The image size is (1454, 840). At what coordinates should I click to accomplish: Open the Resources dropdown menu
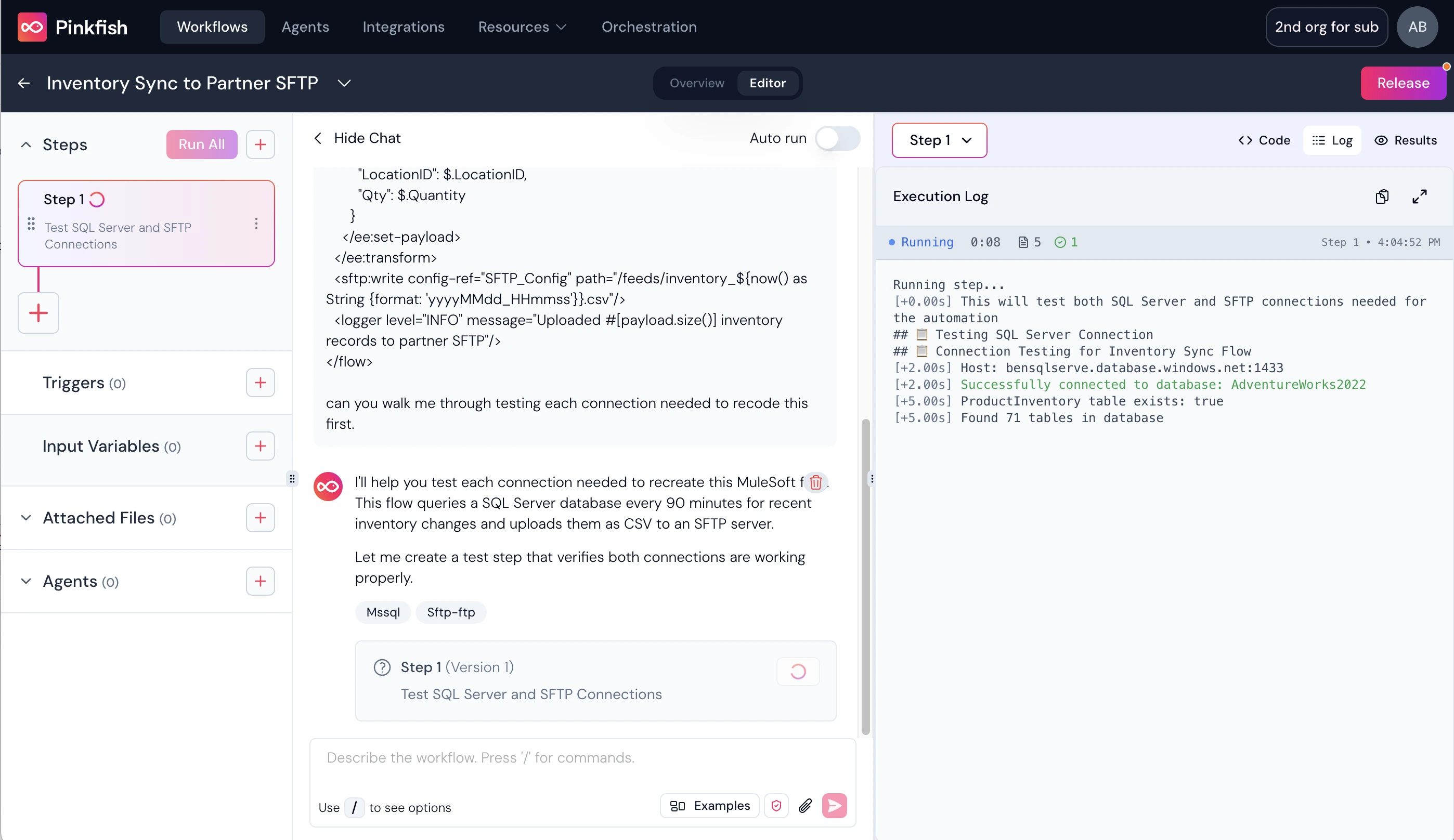(x=522, y=27)
